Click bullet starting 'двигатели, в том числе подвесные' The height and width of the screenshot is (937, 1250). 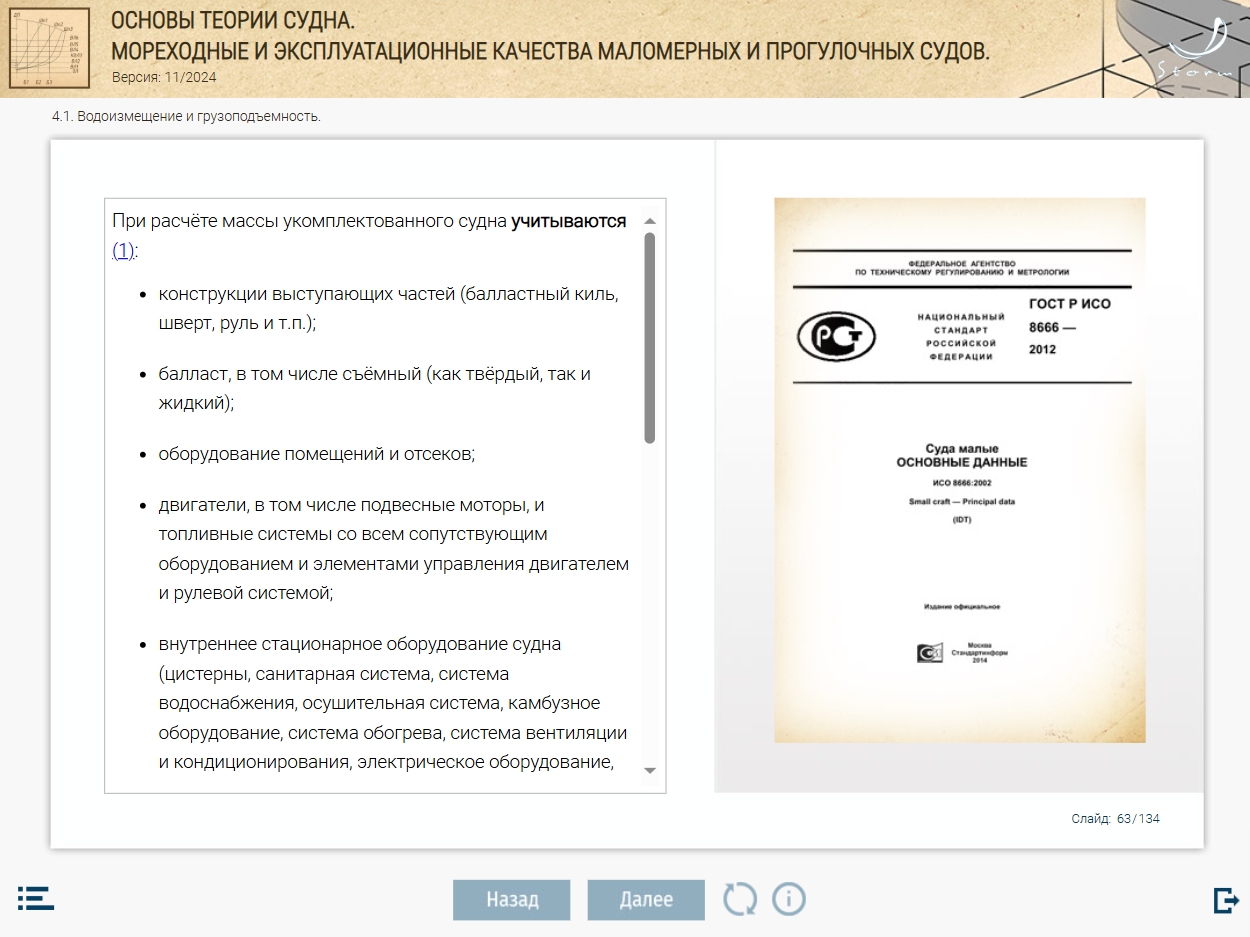[393, 549]
